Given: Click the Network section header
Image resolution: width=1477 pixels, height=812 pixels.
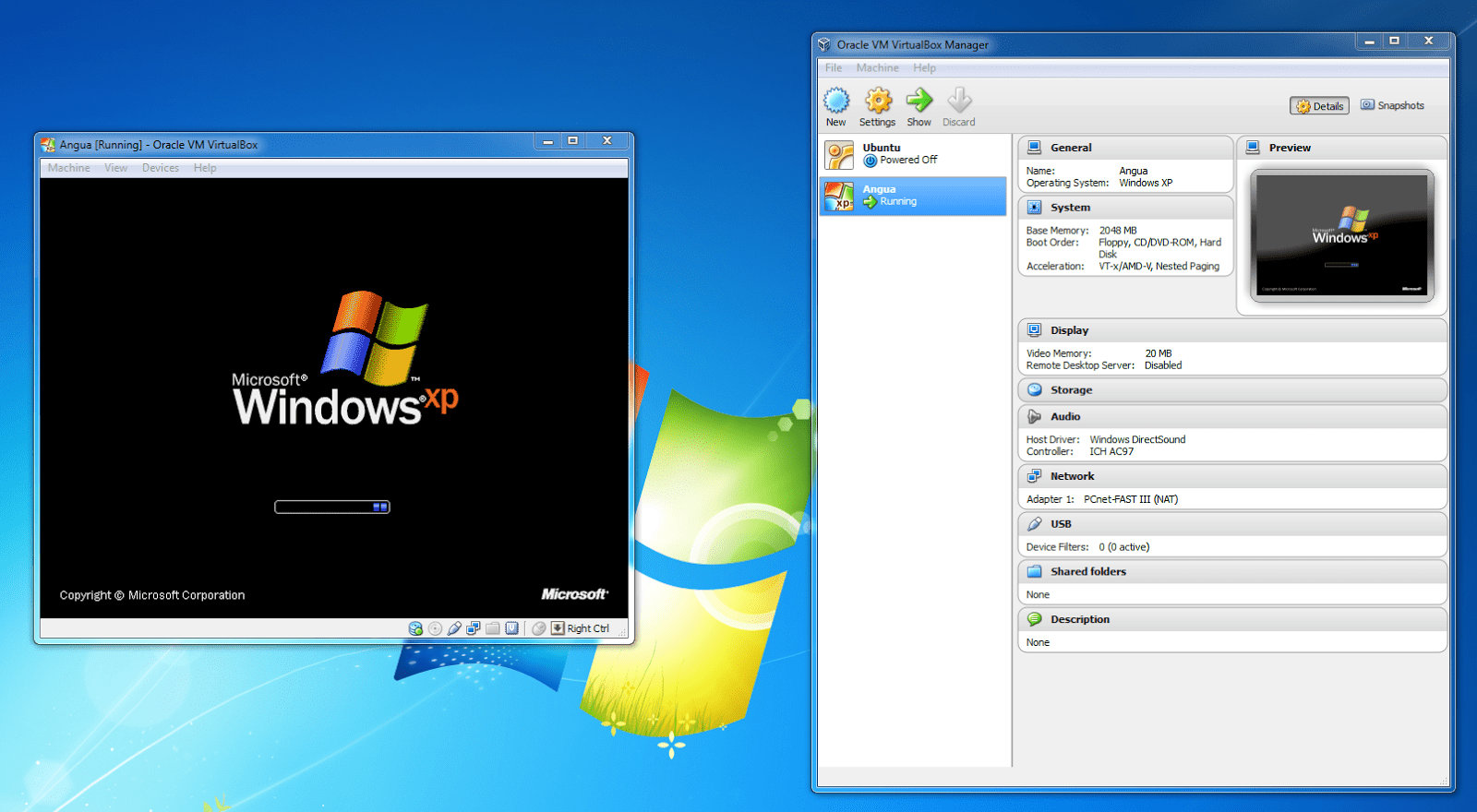Looking at the screenshot, I should [1232, 476].
